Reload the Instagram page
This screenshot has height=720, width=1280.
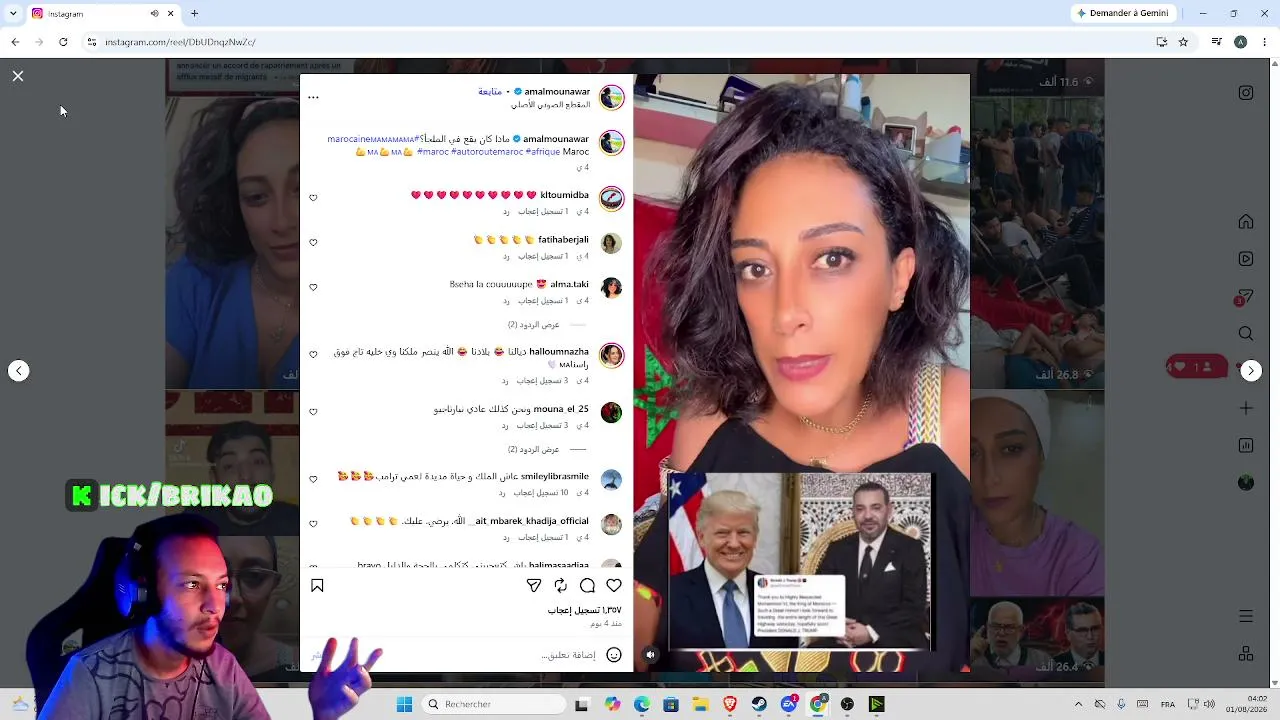point(63,42)
